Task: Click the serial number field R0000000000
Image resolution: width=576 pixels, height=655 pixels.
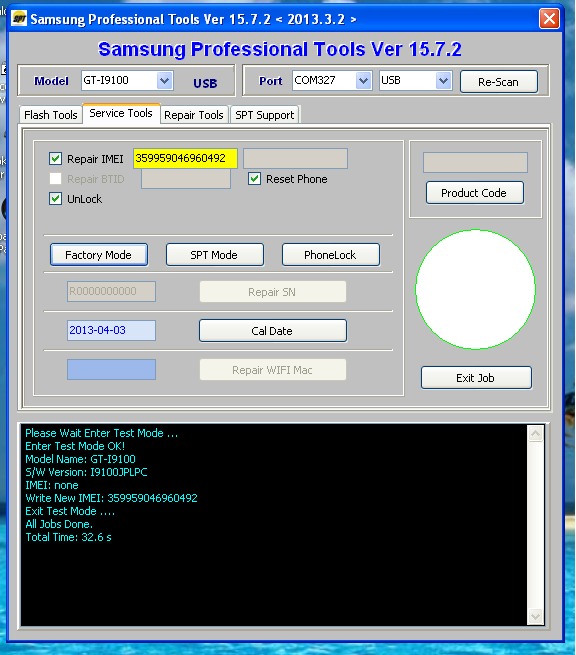Action: click(x=111, y=291)
